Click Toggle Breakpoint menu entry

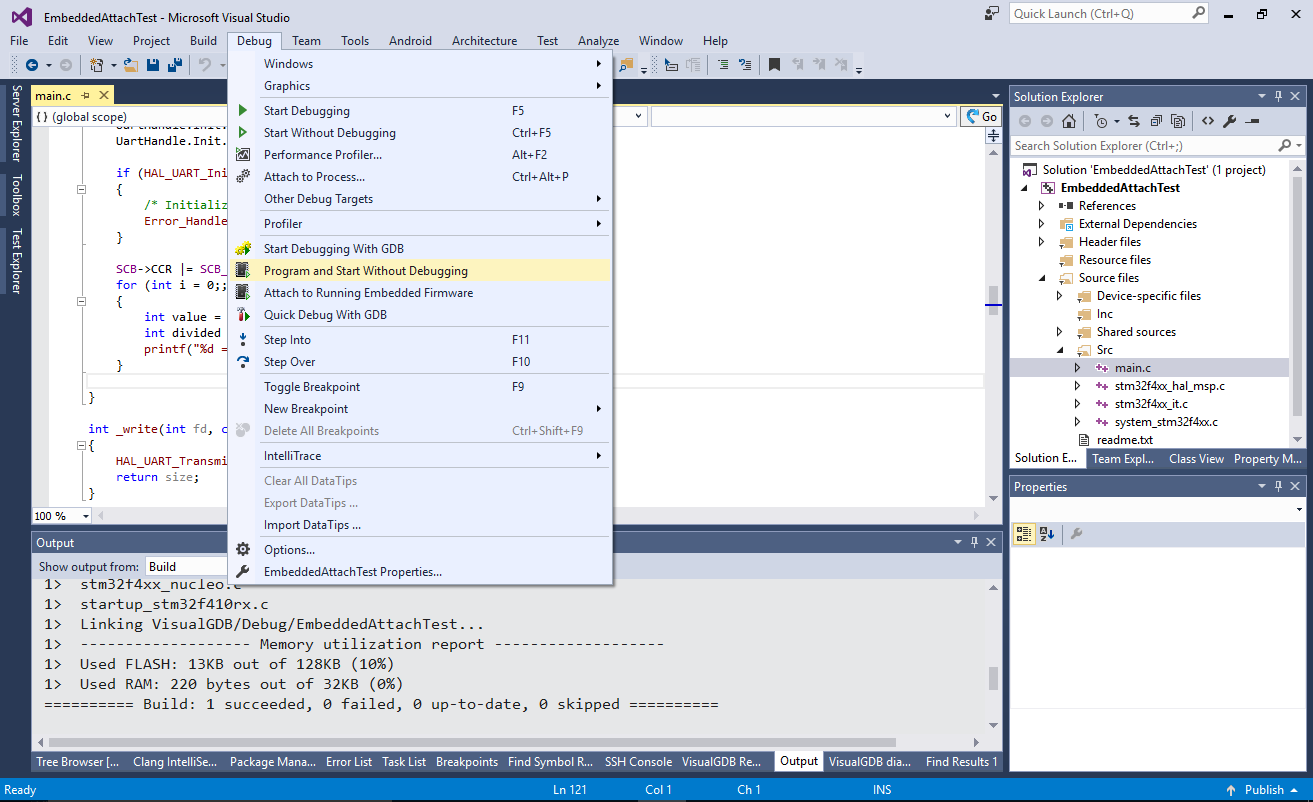(x=421, y=387)
